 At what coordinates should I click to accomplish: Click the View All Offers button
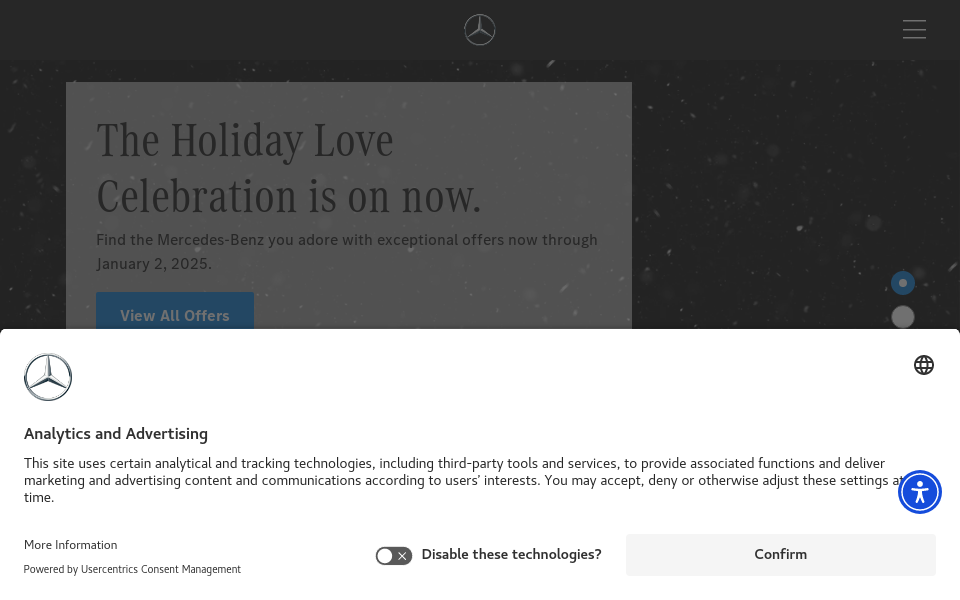click(175, 315)
